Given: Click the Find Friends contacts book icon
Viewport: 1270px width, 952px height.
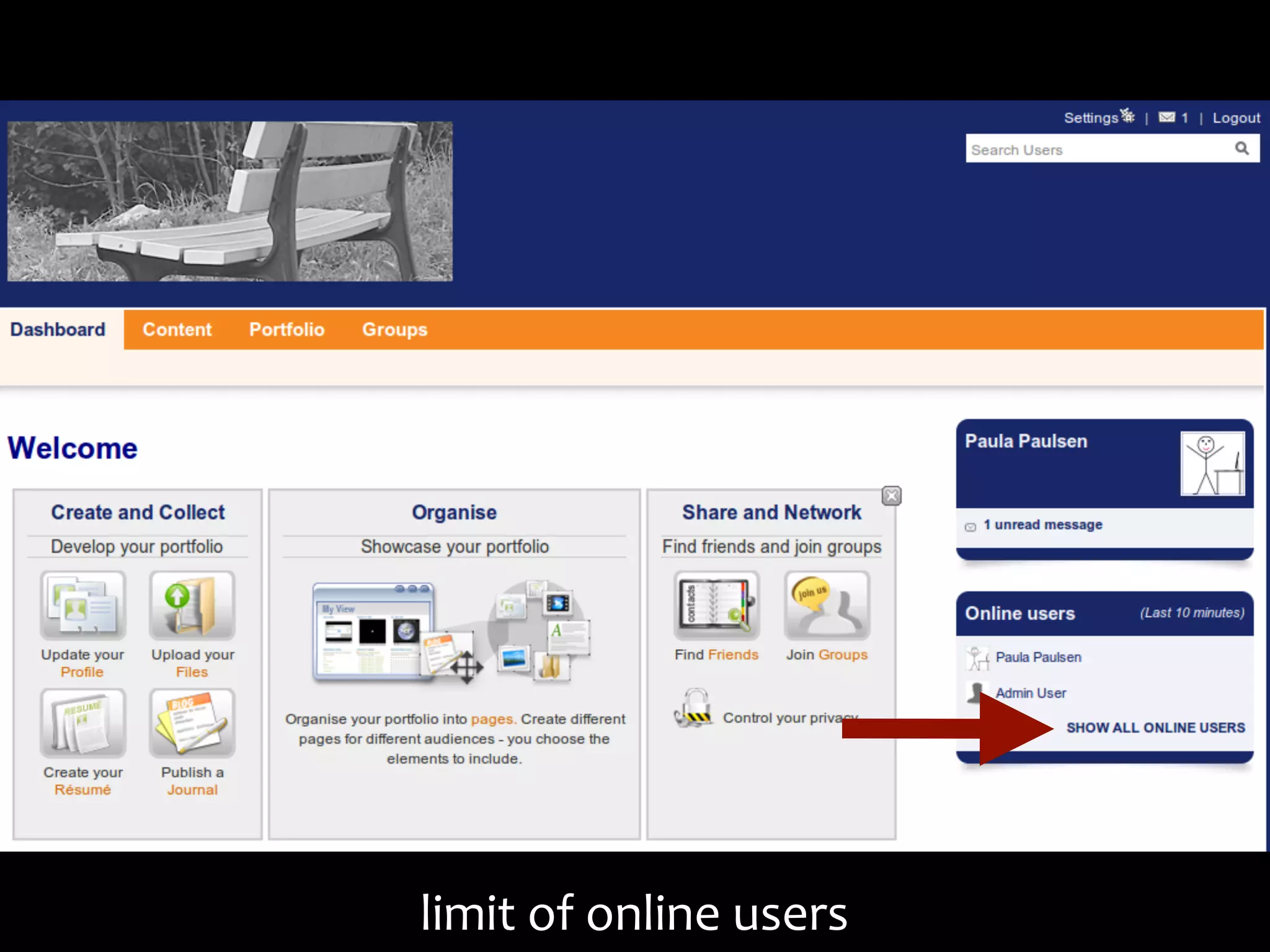Looking at the screenshot, I should click(x=716, y=606).
